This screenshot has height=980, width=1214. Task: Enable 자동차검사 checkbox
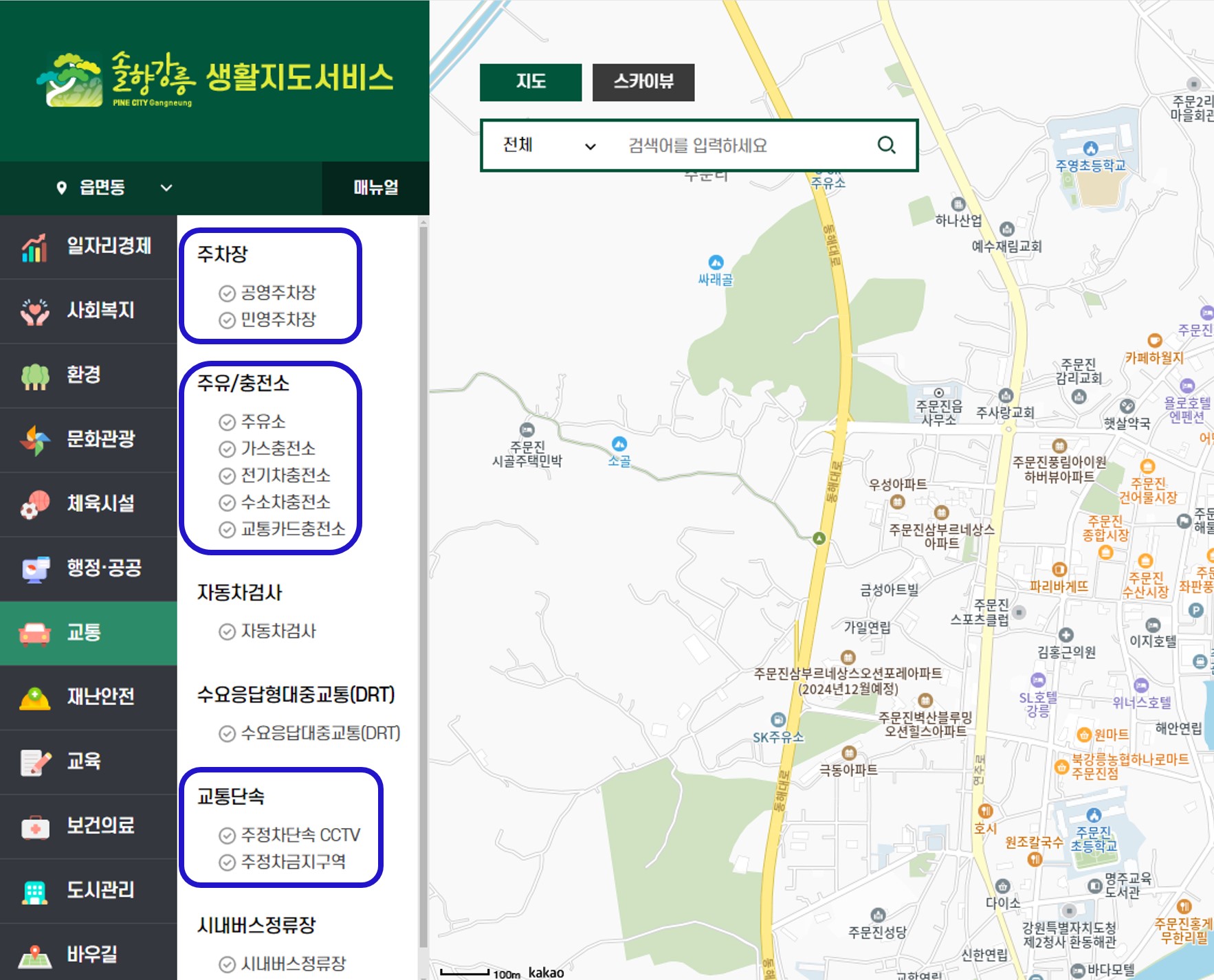tap(227, 632)
